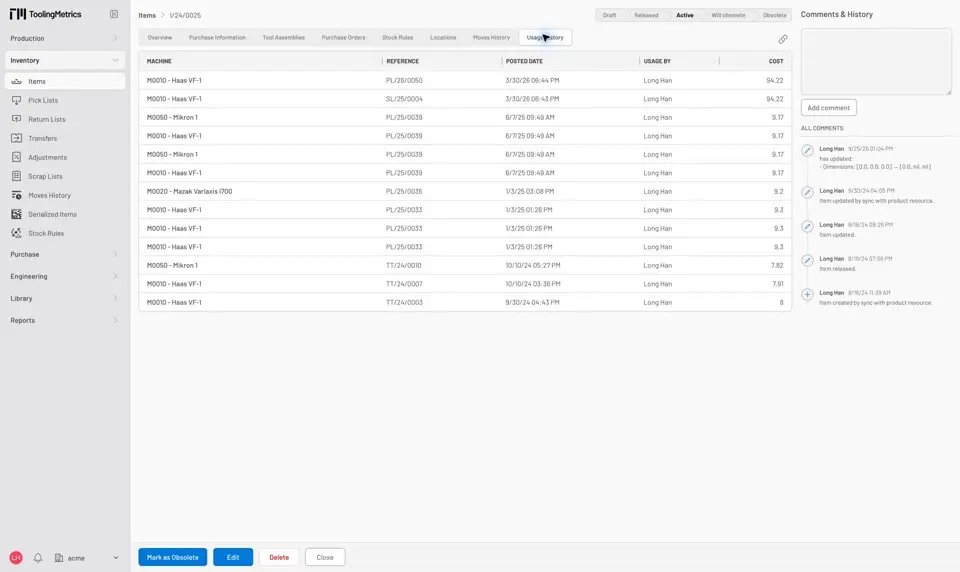Click breadcrumb item I/24/0025

(185, 15)
